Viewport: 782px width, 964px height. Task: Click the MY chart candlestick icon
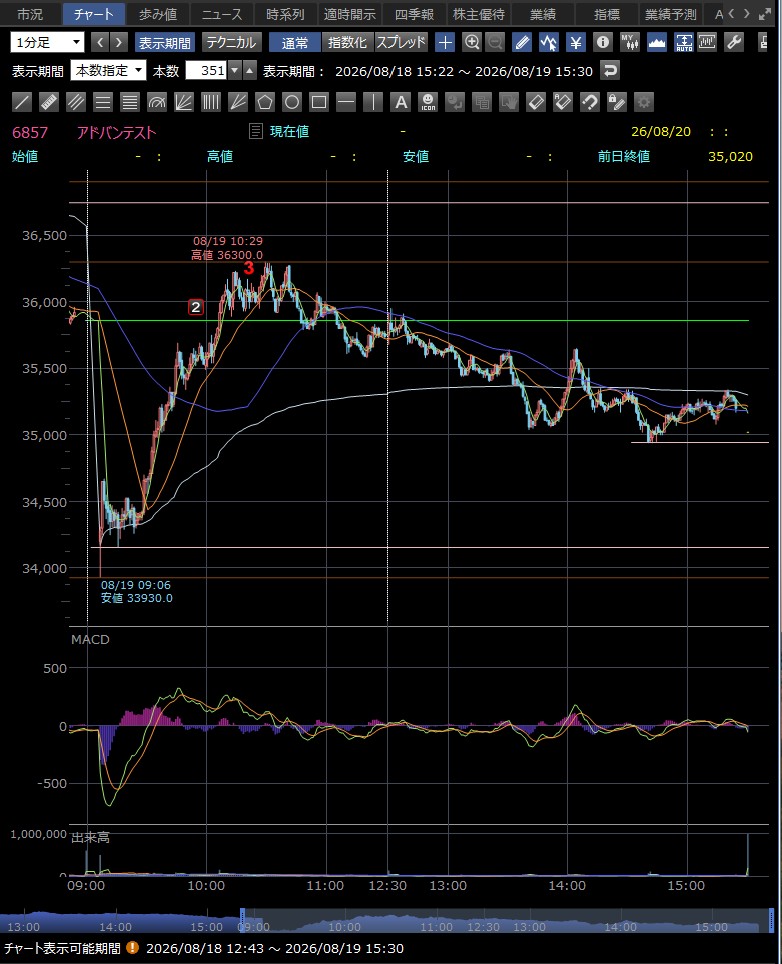(x=630, y=42)
